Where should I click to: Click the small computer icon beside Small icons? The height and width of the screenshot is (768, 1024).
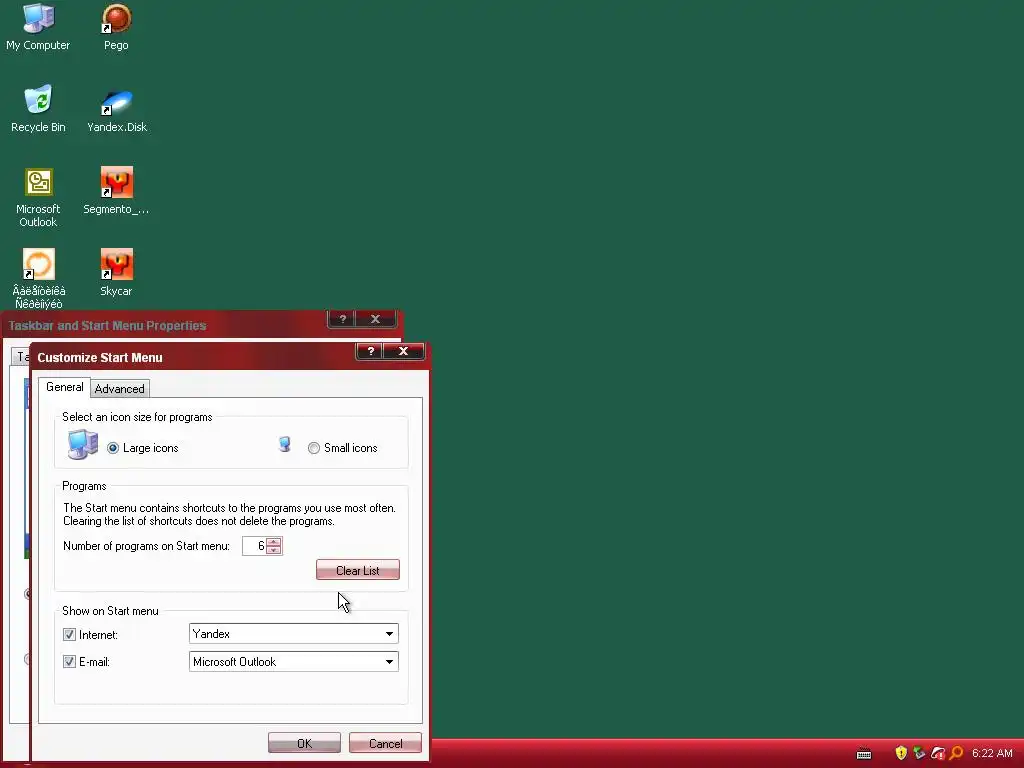pos(285,444)
